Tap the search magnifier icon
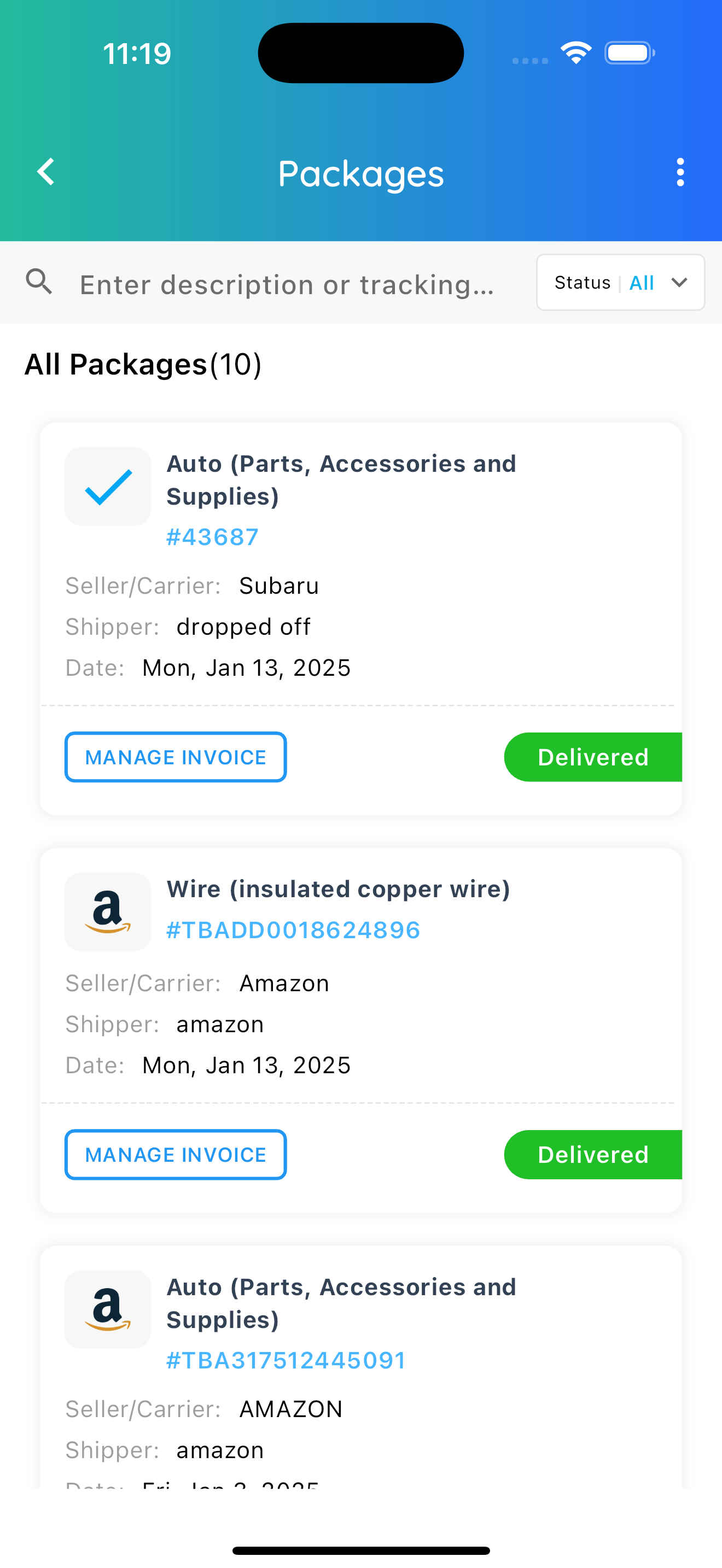 coord(39,282)
